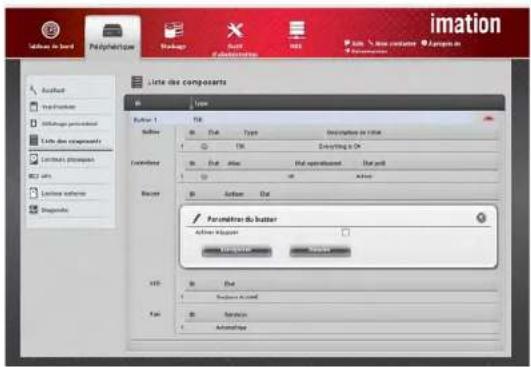Open Accueil in the left sidebar
Viewport: 531px width, 367px height.
pyautogui.click(x=70, y=90)
